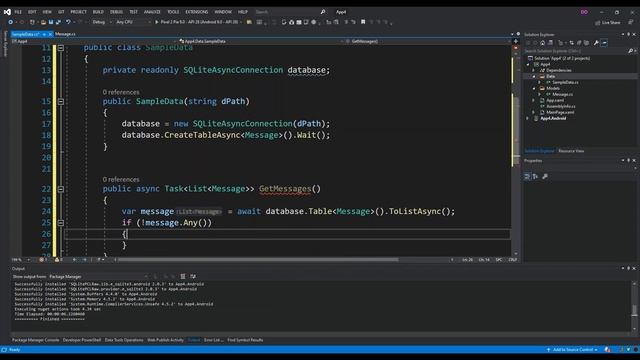Image resolution: width=640 pixels, height=360 pixels.
Task: Select App.xaml in Solution Explorer
Action: [x=555, y=100]
